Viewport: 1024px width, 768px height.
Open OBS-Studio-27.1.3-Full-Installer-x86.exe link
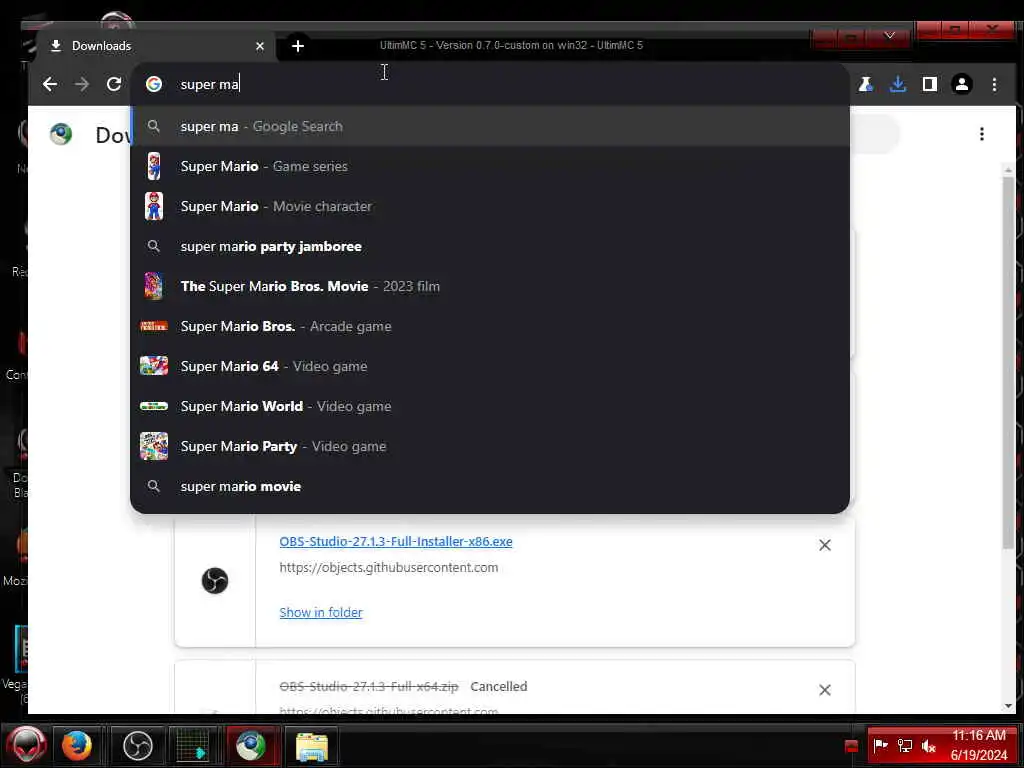tap(396, 541)
